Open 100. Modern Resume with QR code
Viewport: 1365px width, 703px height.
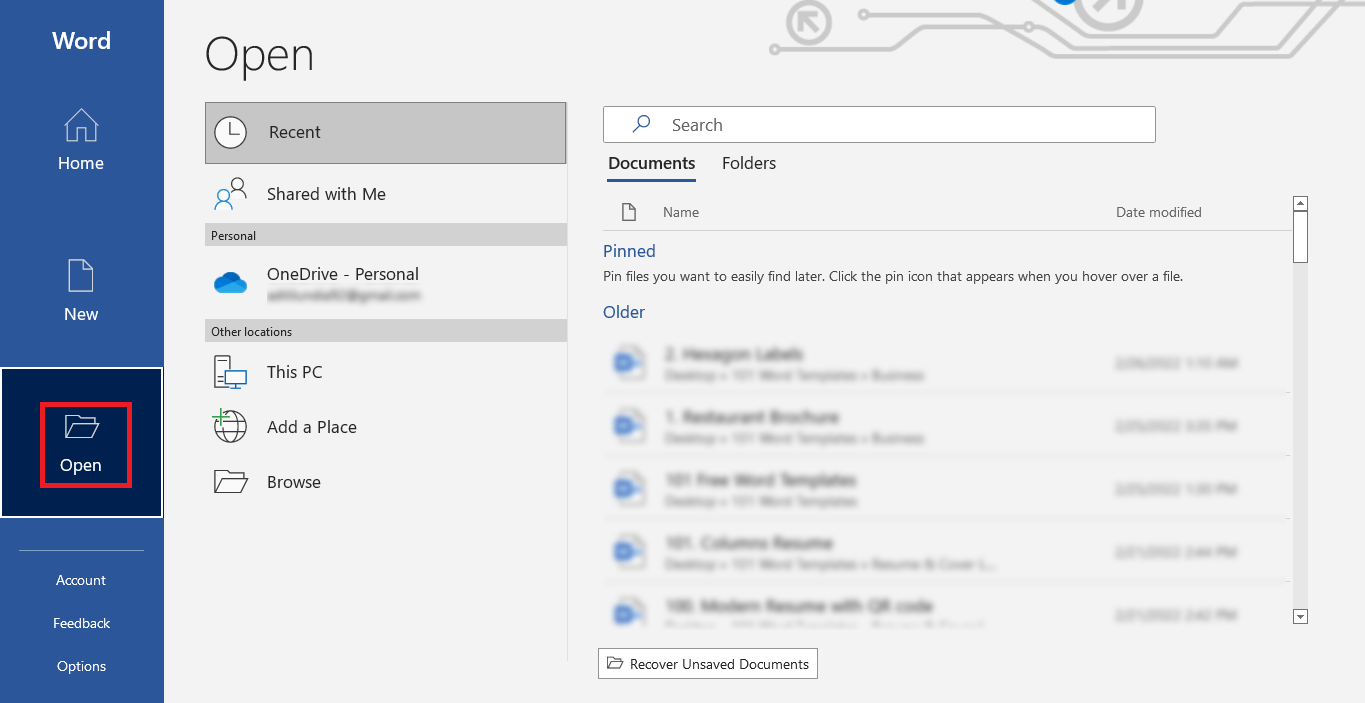pos(946,608)
